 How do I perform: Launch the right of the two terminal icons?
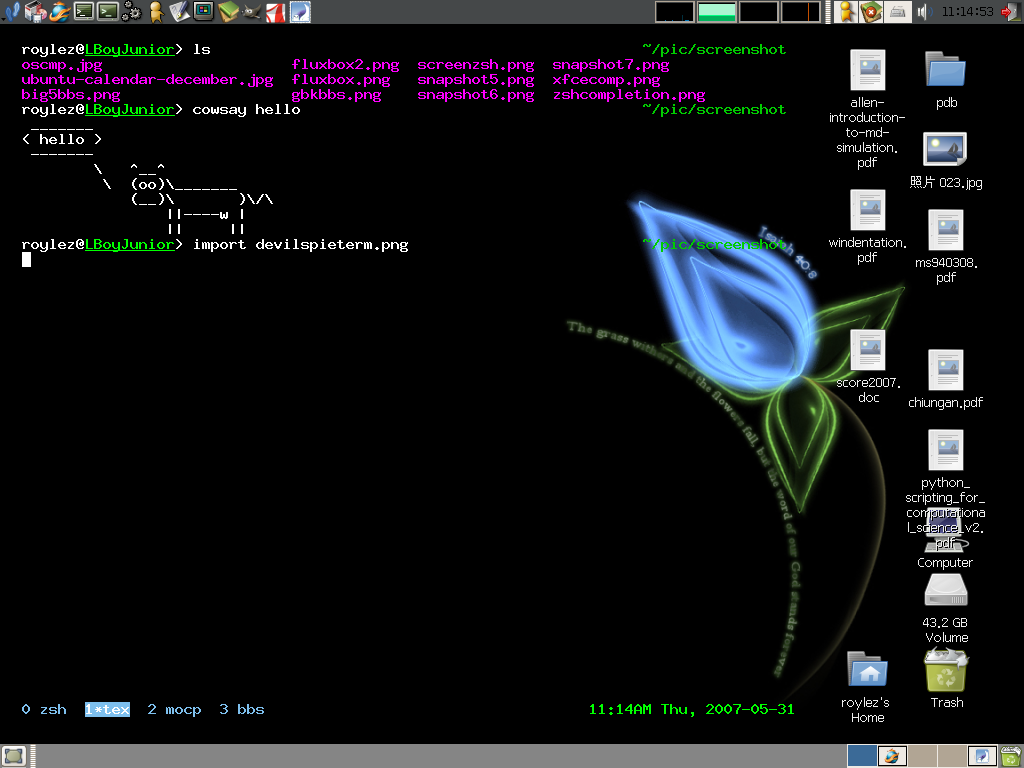pos(108,12)
